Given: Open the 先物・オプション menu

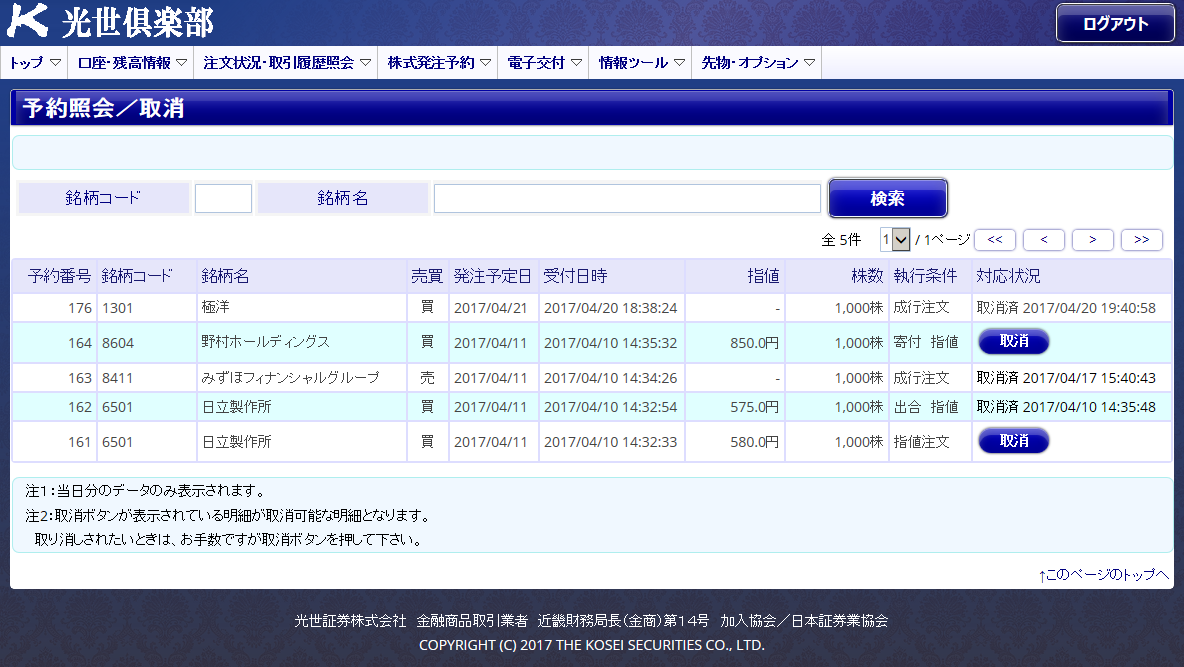Looking at the screenshot, I should (757, 63).
